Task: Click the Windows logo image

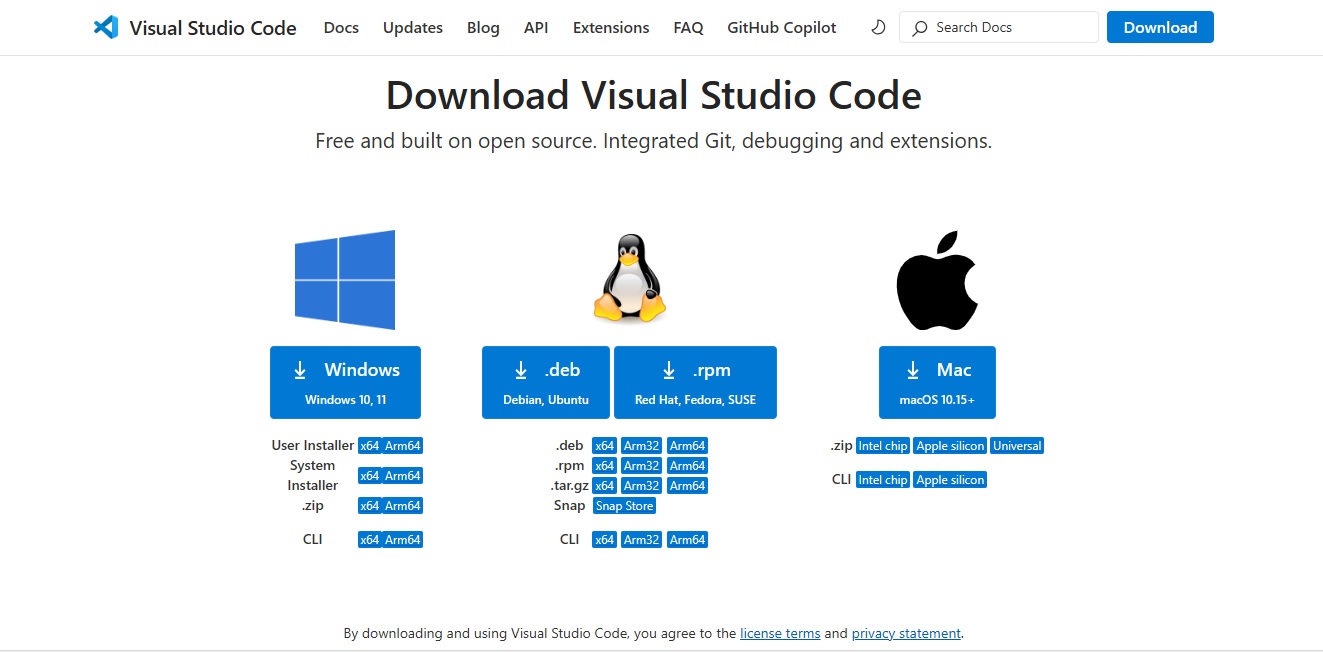Action: tap(344, 279)
